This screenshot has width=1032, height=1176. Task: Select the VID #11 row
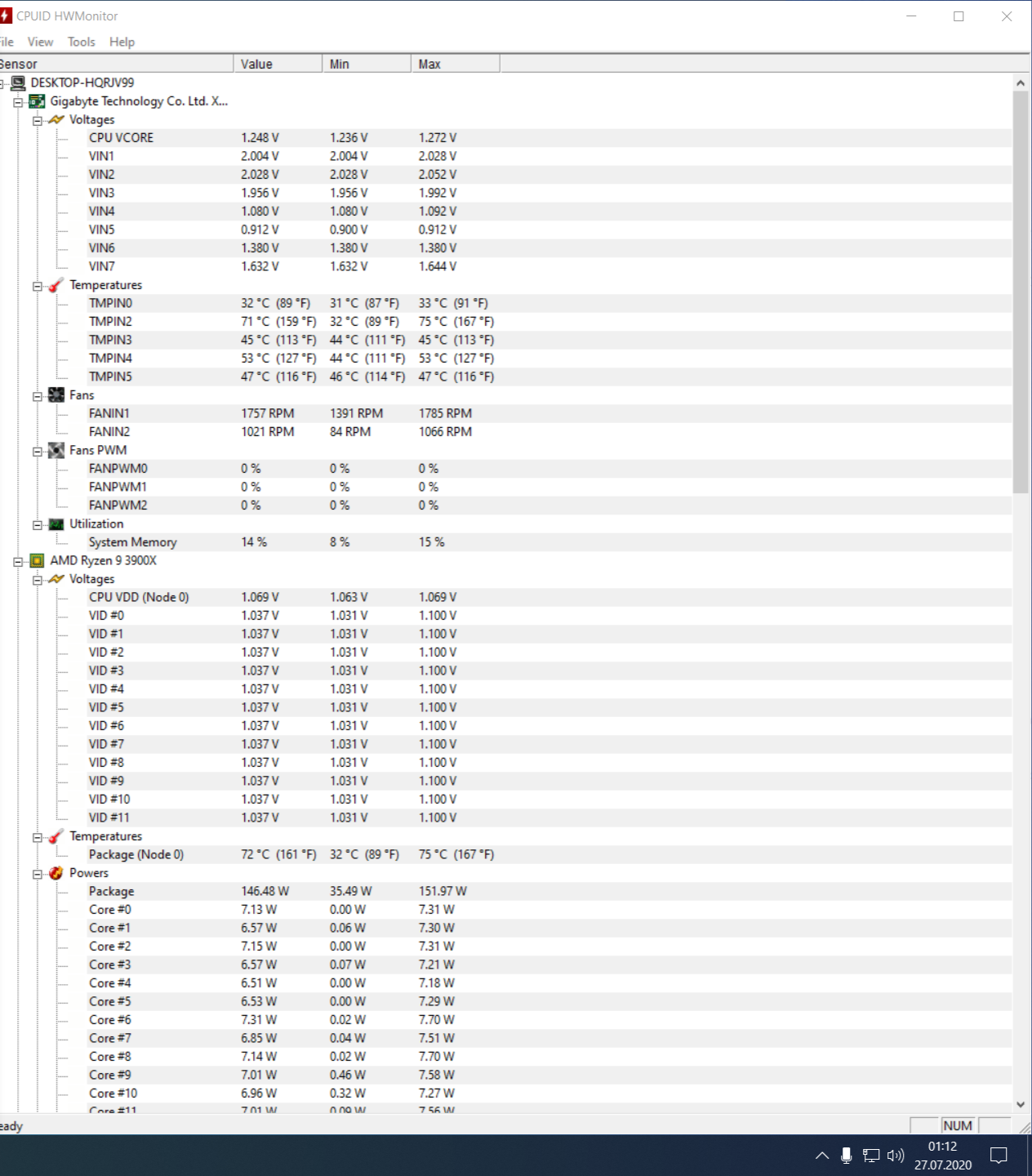click(x=549, y=817)
